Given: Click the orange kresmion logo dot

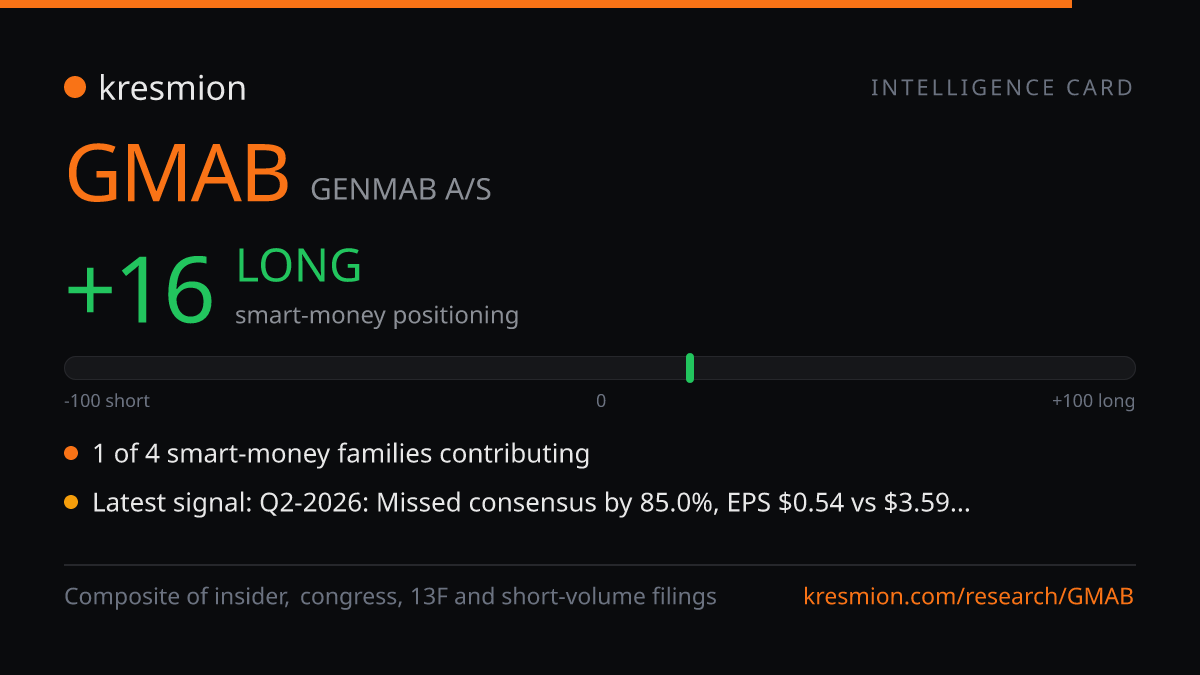Looking at the screenshot, I should point(75,88).
